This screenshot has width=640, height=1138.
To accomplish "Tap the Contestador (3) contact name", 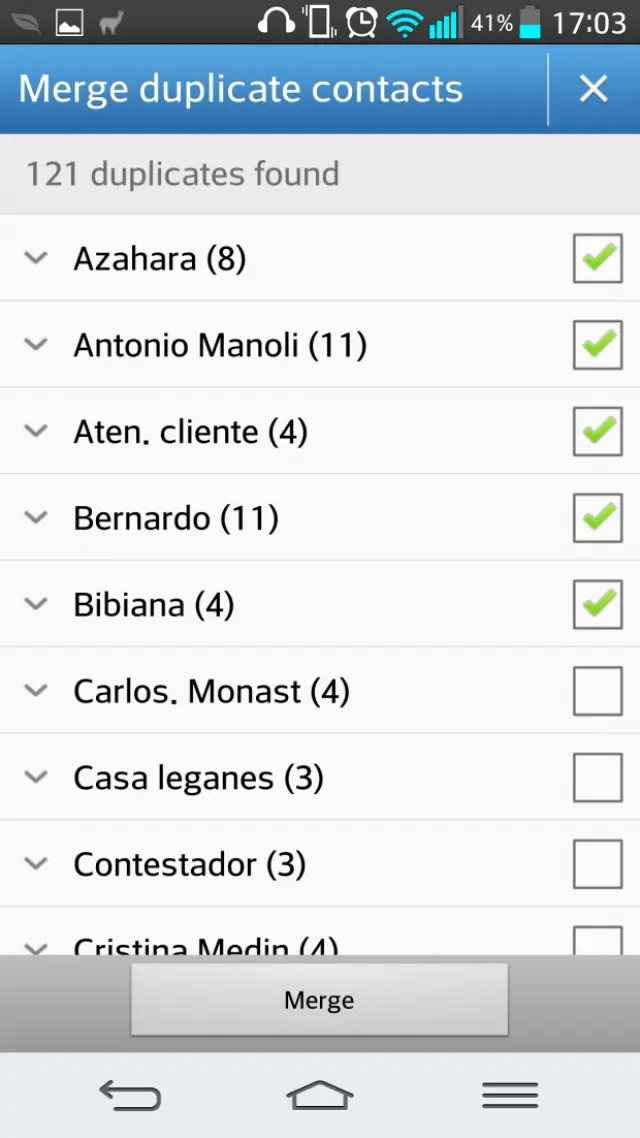I will 189,864.
